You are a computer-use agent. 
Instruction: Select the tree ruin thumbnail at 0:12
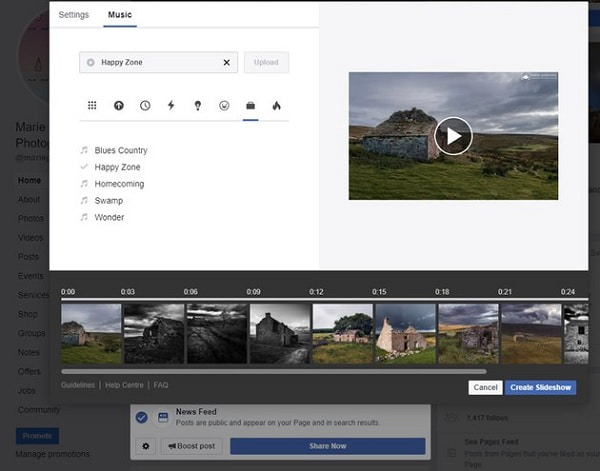342,334
